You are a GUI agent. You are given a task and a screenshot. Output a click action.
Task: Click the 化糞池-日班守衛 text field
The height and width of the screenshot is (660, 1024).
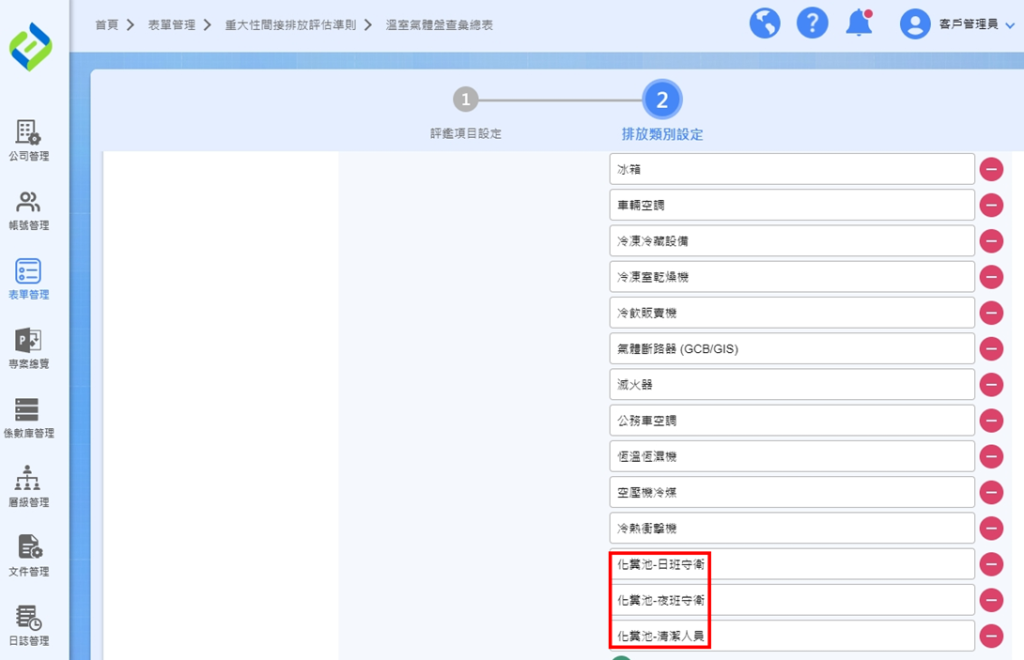(791, 565)
